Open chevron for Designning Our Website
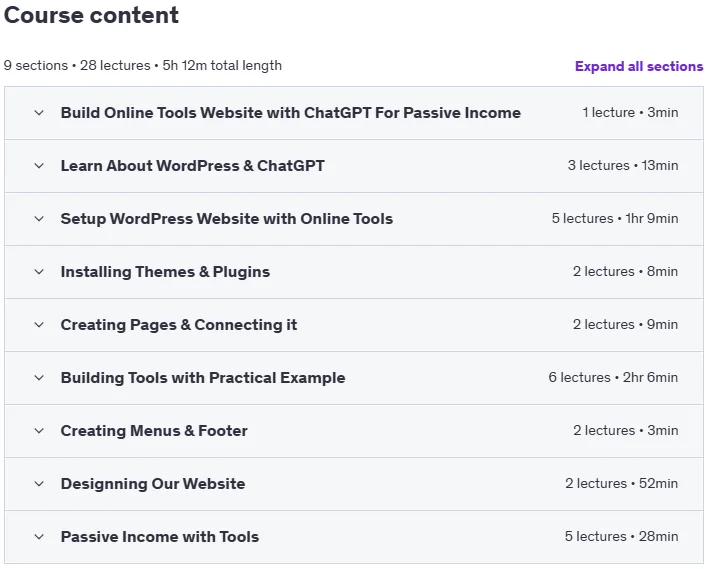The image size is (710, 569). point(39,483)
